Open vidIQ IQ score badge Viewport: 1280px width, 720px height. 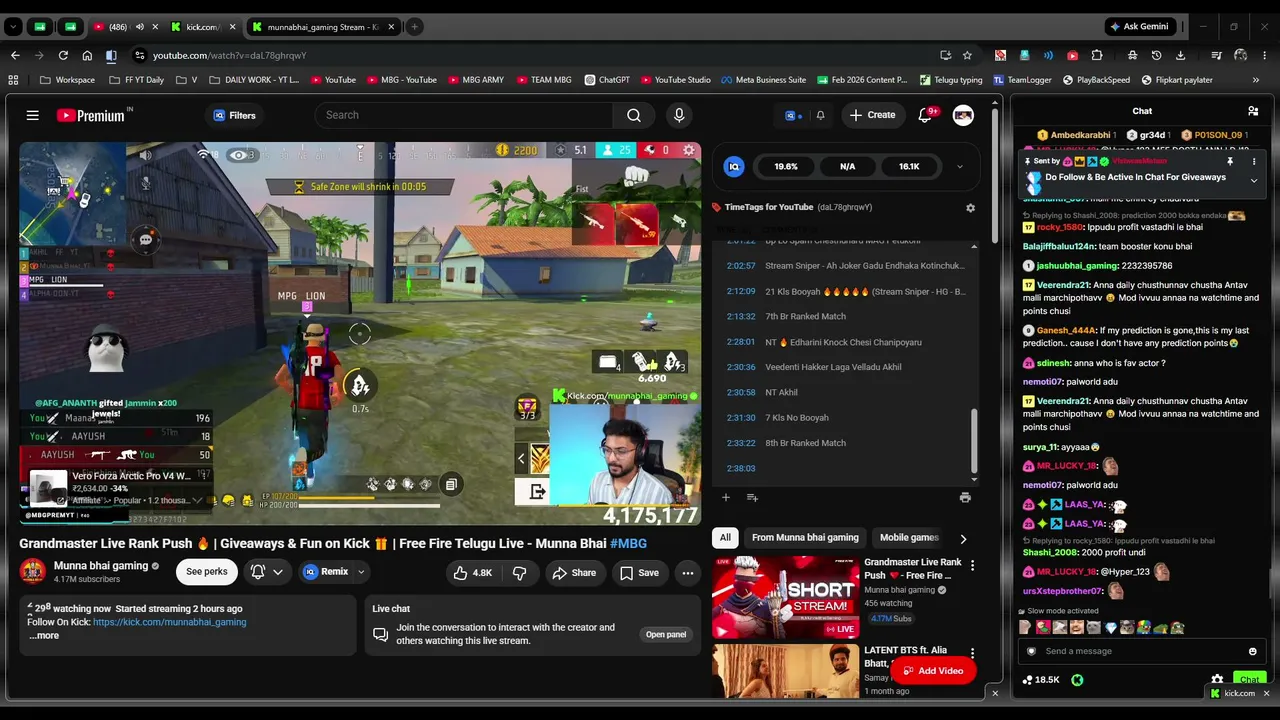735,167
